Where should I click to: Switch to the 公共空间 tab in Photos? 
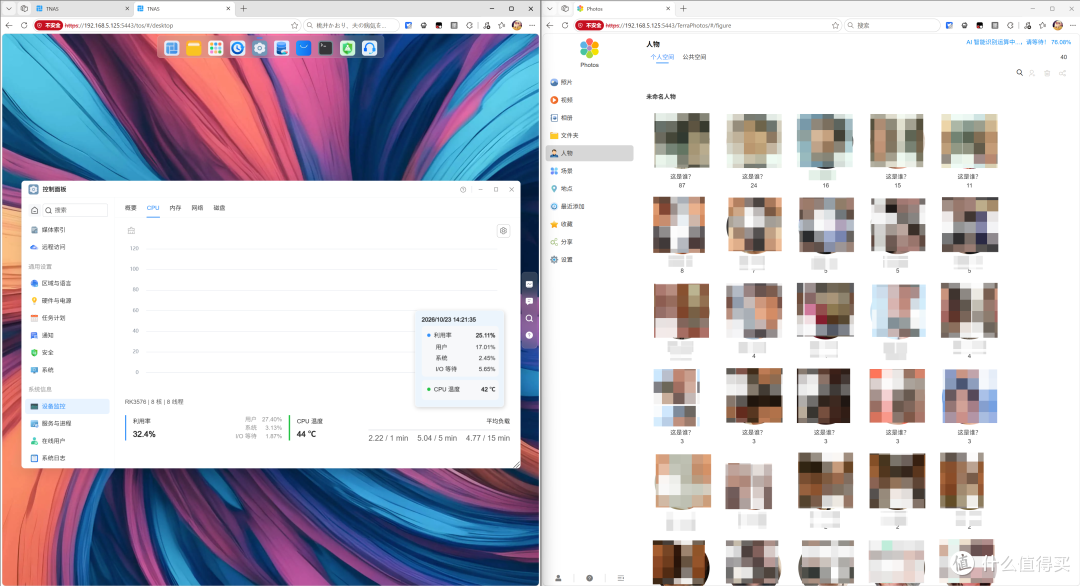tap(694, 57)
